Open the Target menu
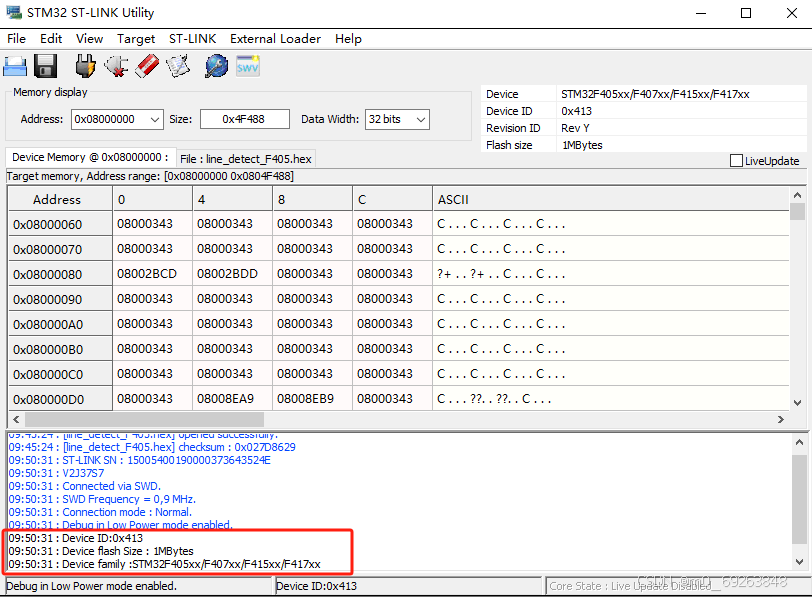Image resolution: width=812 pixels, height=597 pixels. click(136, 39)
